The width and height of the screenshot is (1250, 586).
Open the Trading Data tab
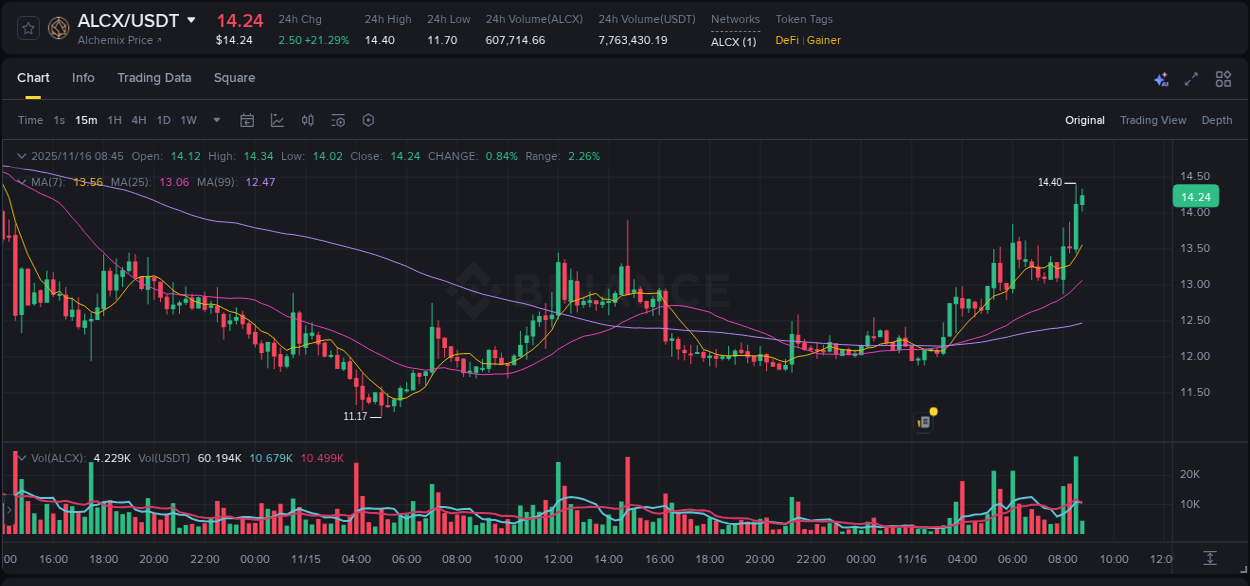point(154,78)
